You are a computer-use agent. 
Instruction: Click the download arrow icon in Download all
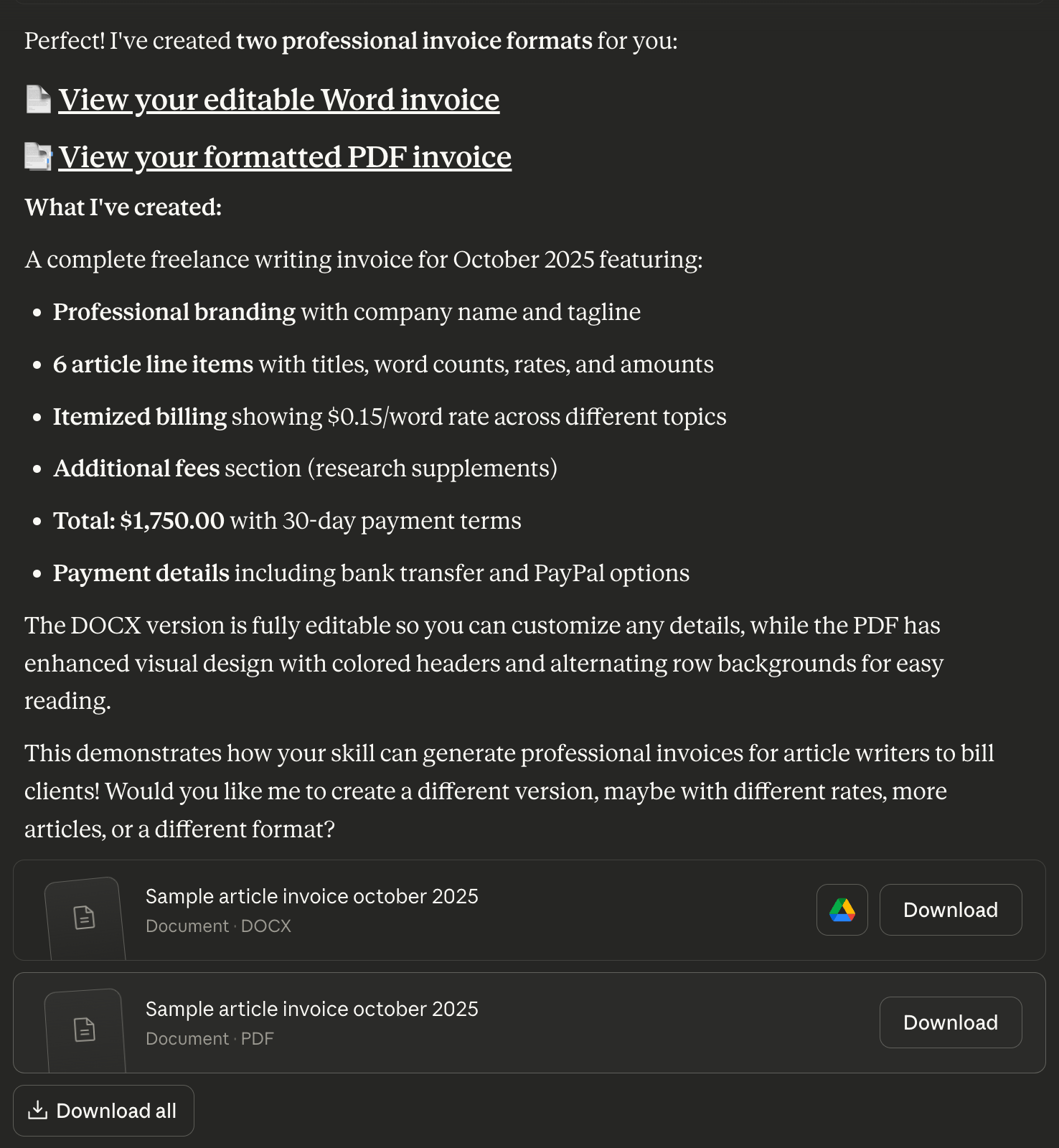click(37, 1111)
